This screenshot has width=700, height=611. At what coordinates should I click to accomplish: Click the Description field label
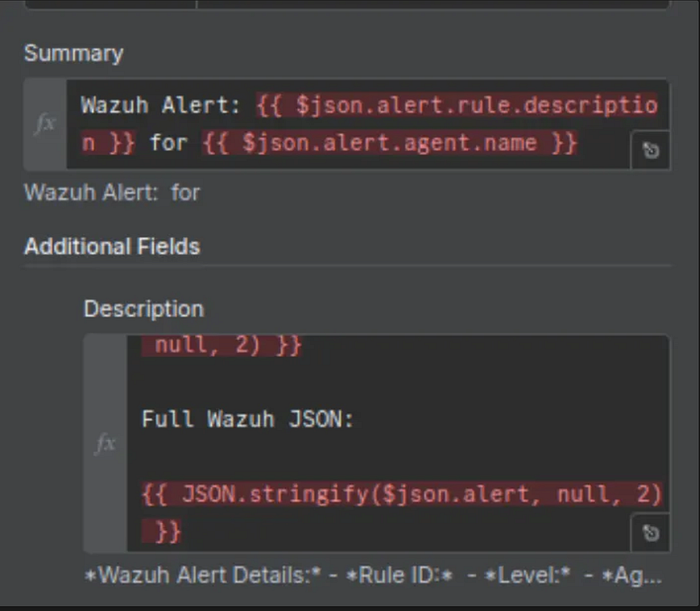click(144, 309)
